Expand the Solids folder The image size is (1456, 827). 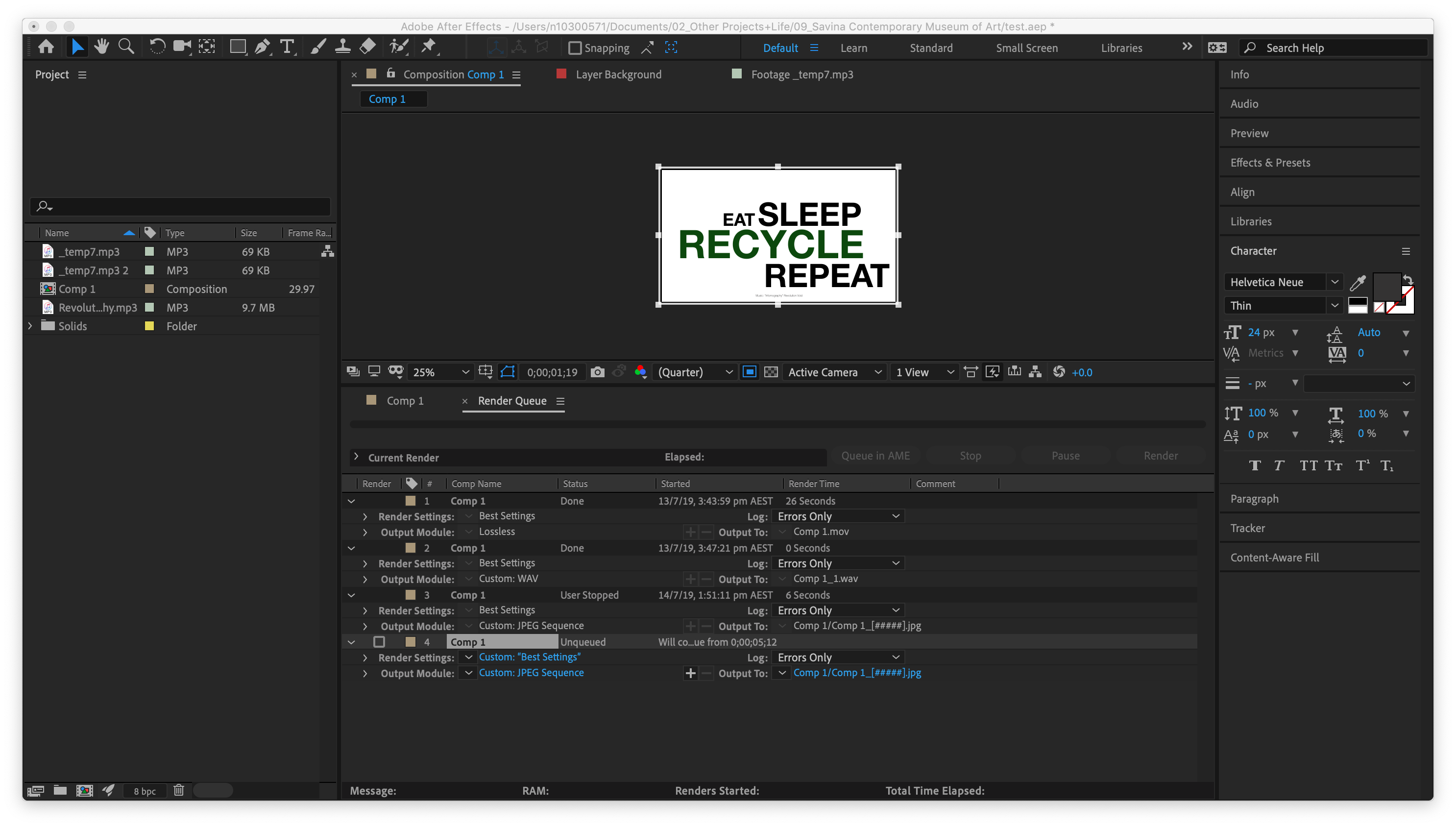(30, 326)
